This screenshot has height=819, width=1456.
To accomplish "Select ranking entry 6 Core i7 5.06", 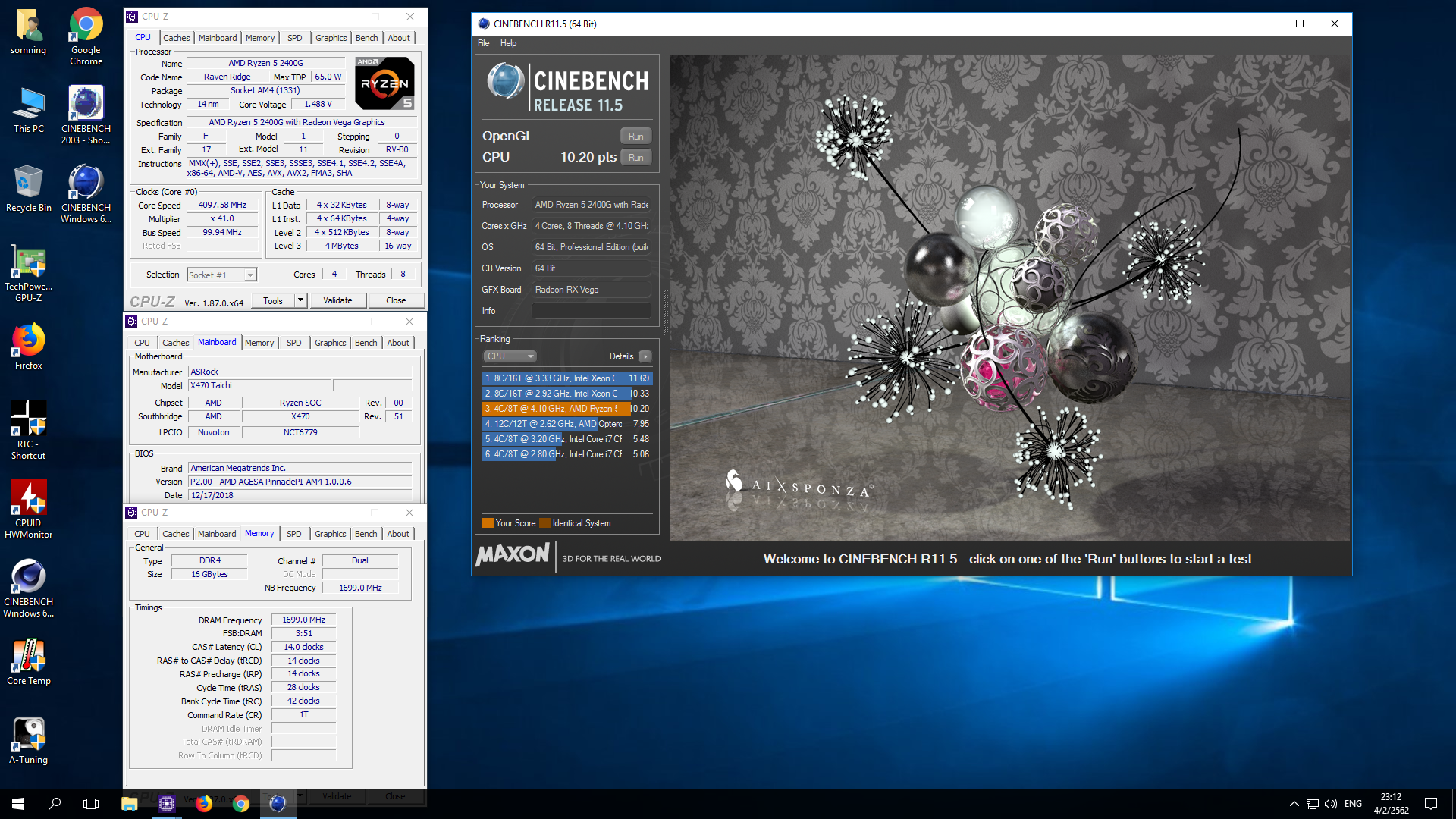I will click(567, 454).
